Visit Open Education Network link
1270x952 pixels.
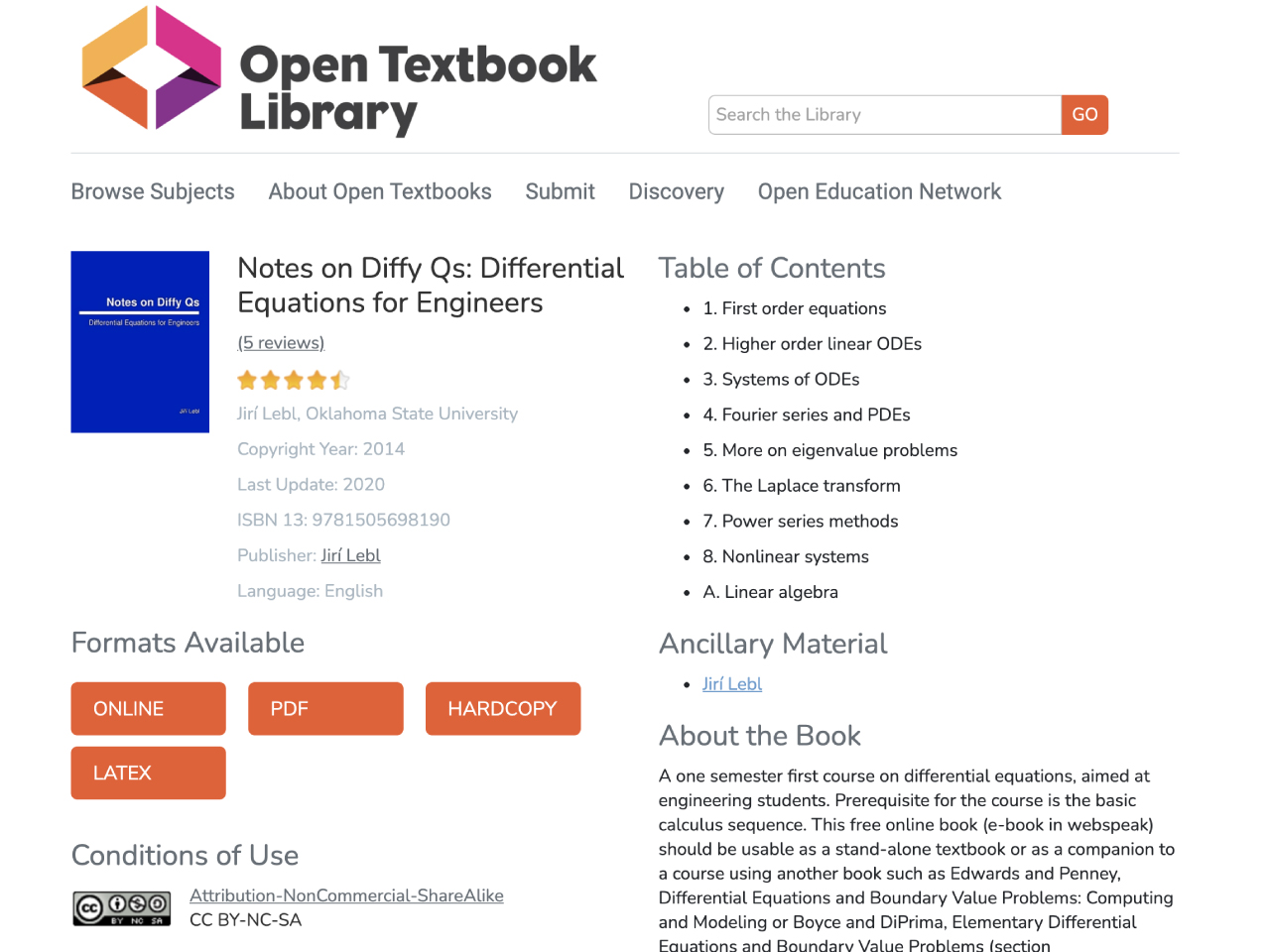click(x=880, y=191)
